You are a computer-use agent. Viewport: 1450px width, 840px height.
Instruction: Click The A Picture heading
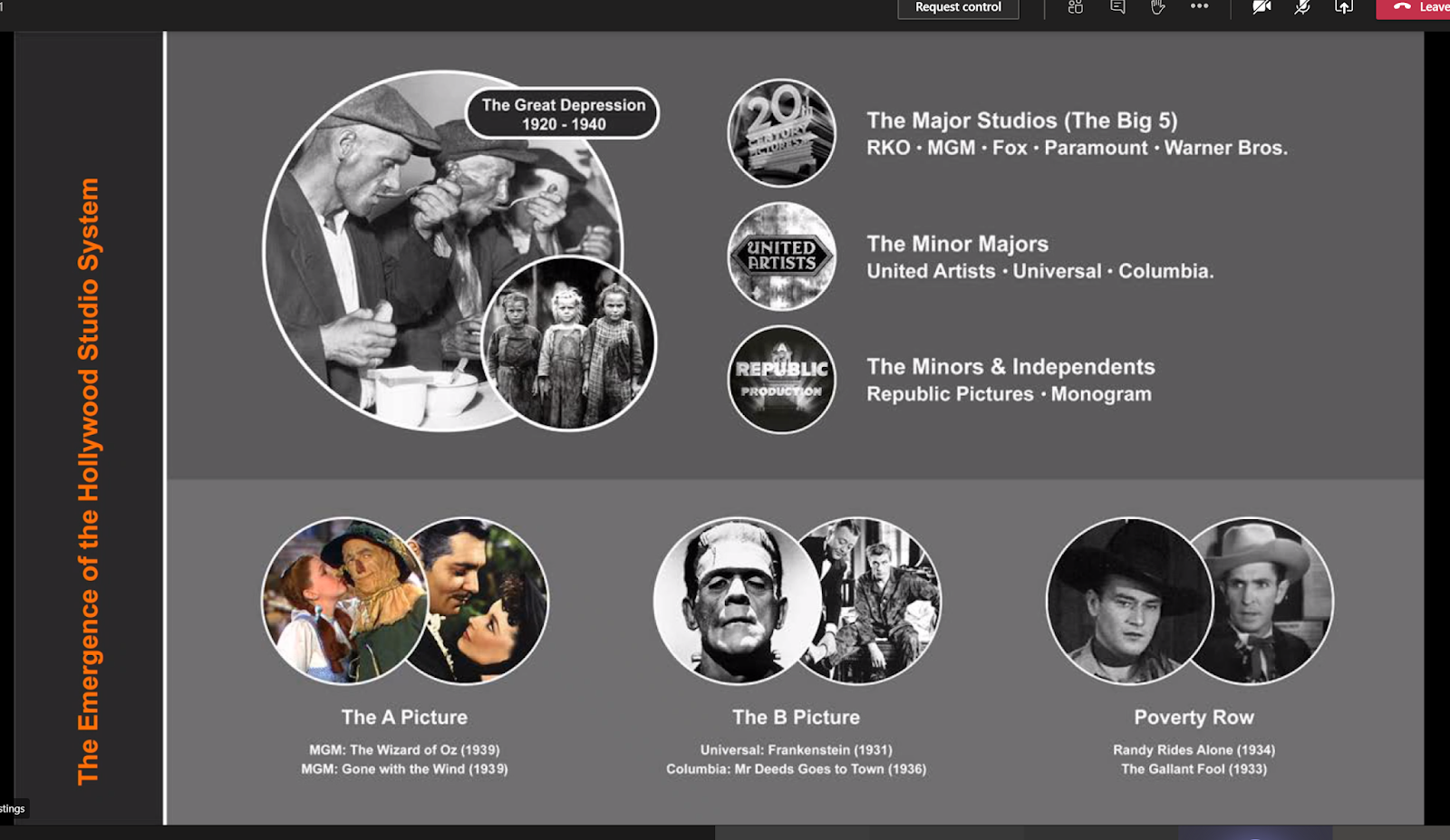click(404, 717)
